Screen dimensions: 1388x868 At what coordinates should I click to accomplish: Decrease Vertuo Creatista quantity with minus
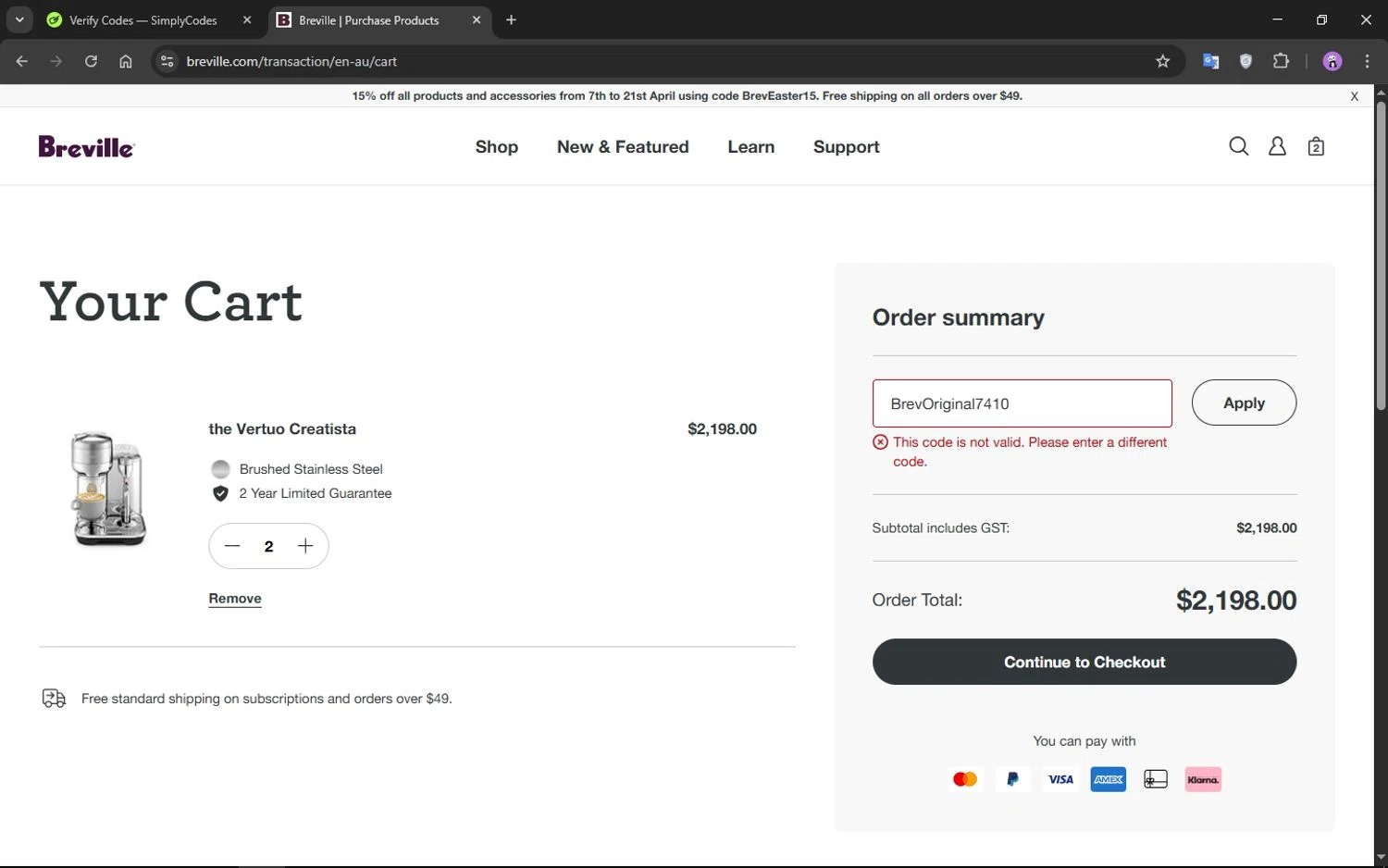click(232, 546)
